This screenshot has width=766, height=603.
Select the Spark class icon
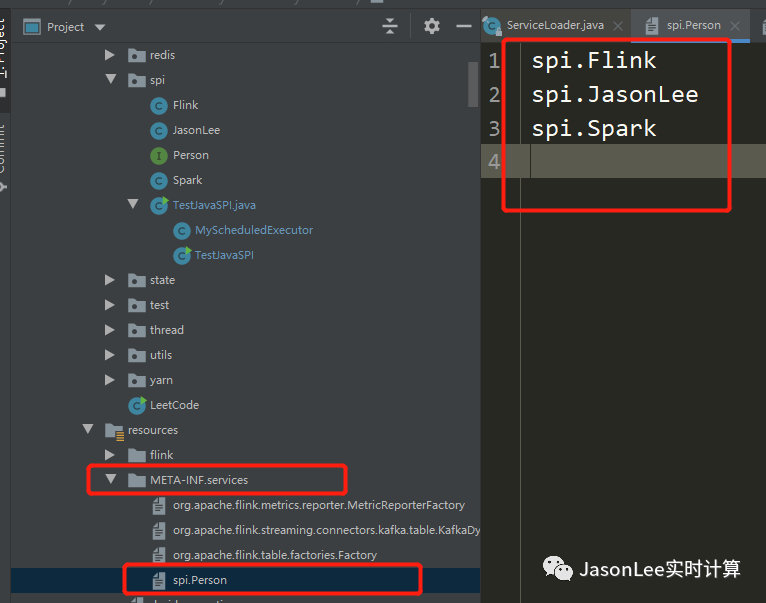point(159,180)
